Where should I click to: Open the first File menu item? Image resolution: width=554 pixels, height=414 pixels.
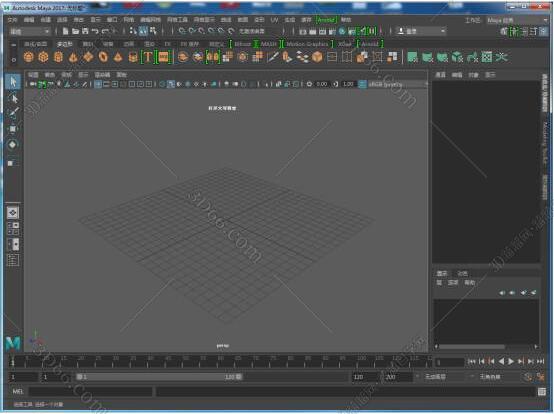[12, 20]
